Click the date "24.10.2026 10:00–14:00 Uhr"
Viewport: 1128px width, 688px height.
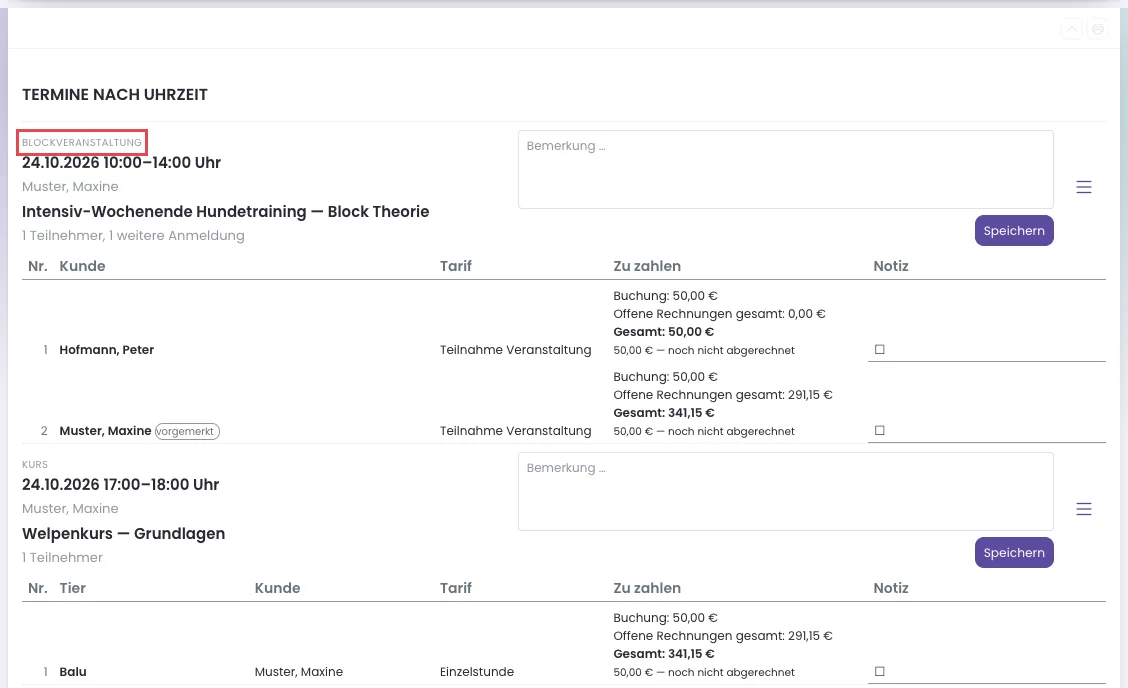click(x=121, y=163)
